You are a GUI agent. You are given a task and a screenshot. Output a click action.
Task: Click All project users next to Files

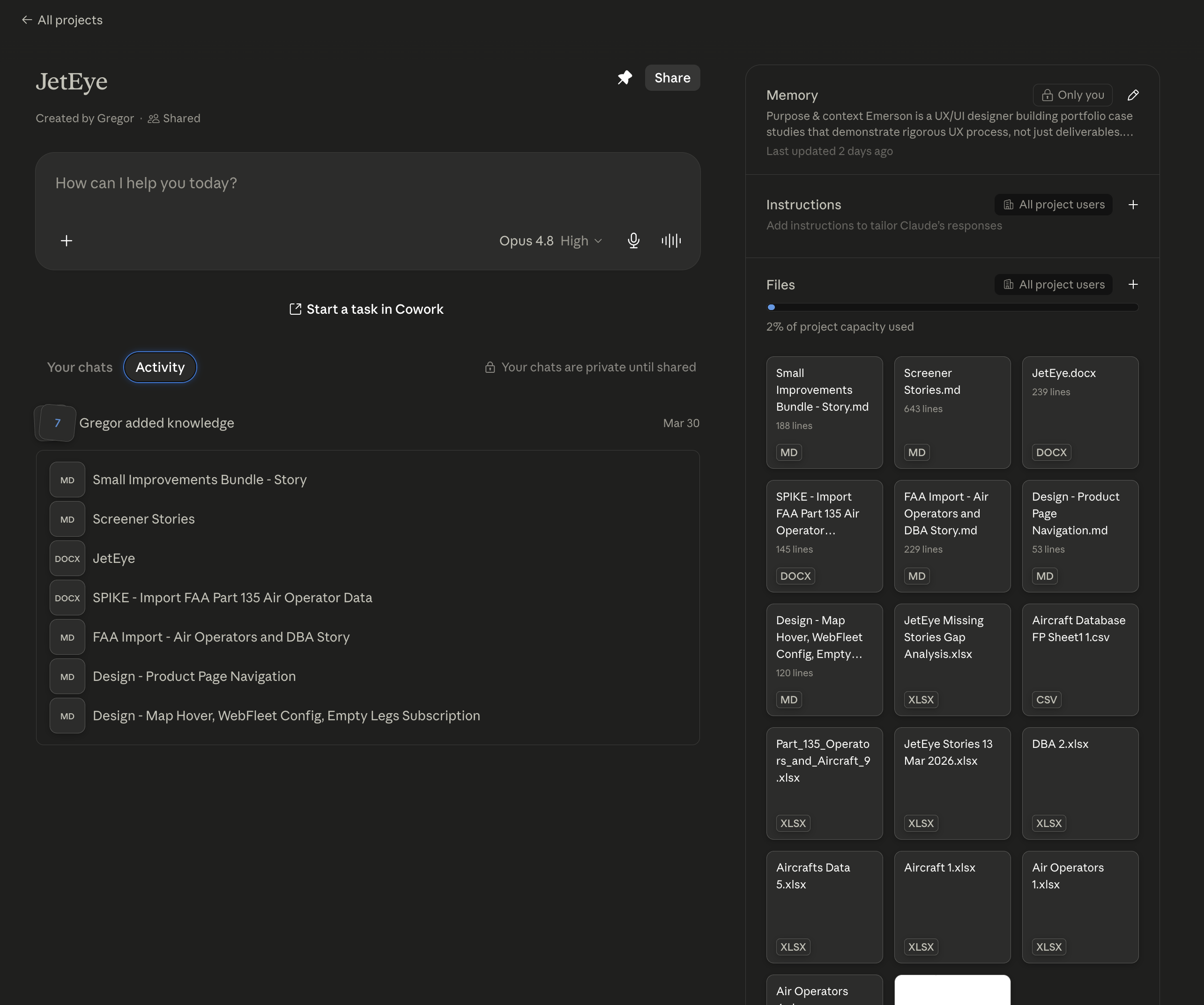pyautogui.click(x=1053, y=284)
